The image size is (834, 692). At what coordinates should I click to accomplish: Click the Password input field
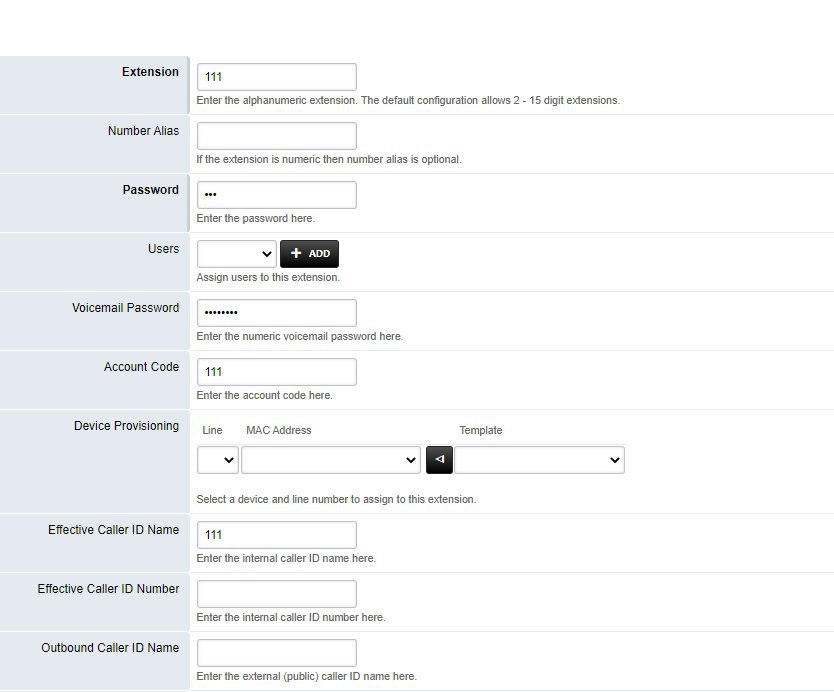click(x=277, y=195)
